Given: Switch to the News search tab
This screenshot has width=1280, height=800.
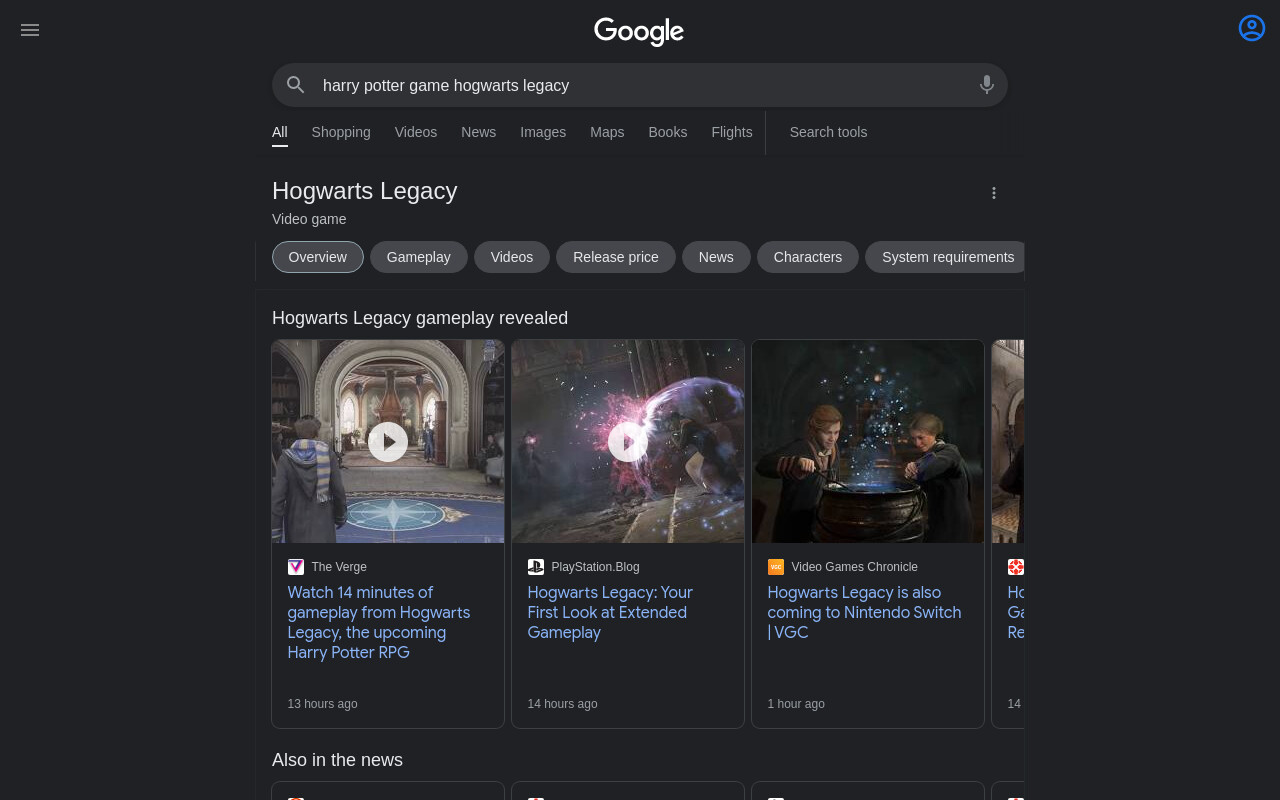Looking at the screenshot, I should pyautogui.click(x=479, y=132).
